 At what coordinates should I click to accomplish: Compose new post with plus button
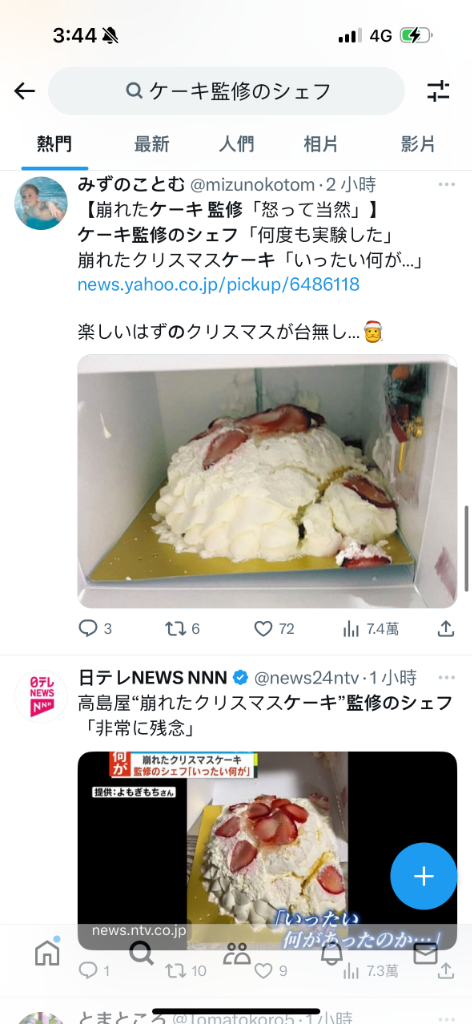[424, 876]
